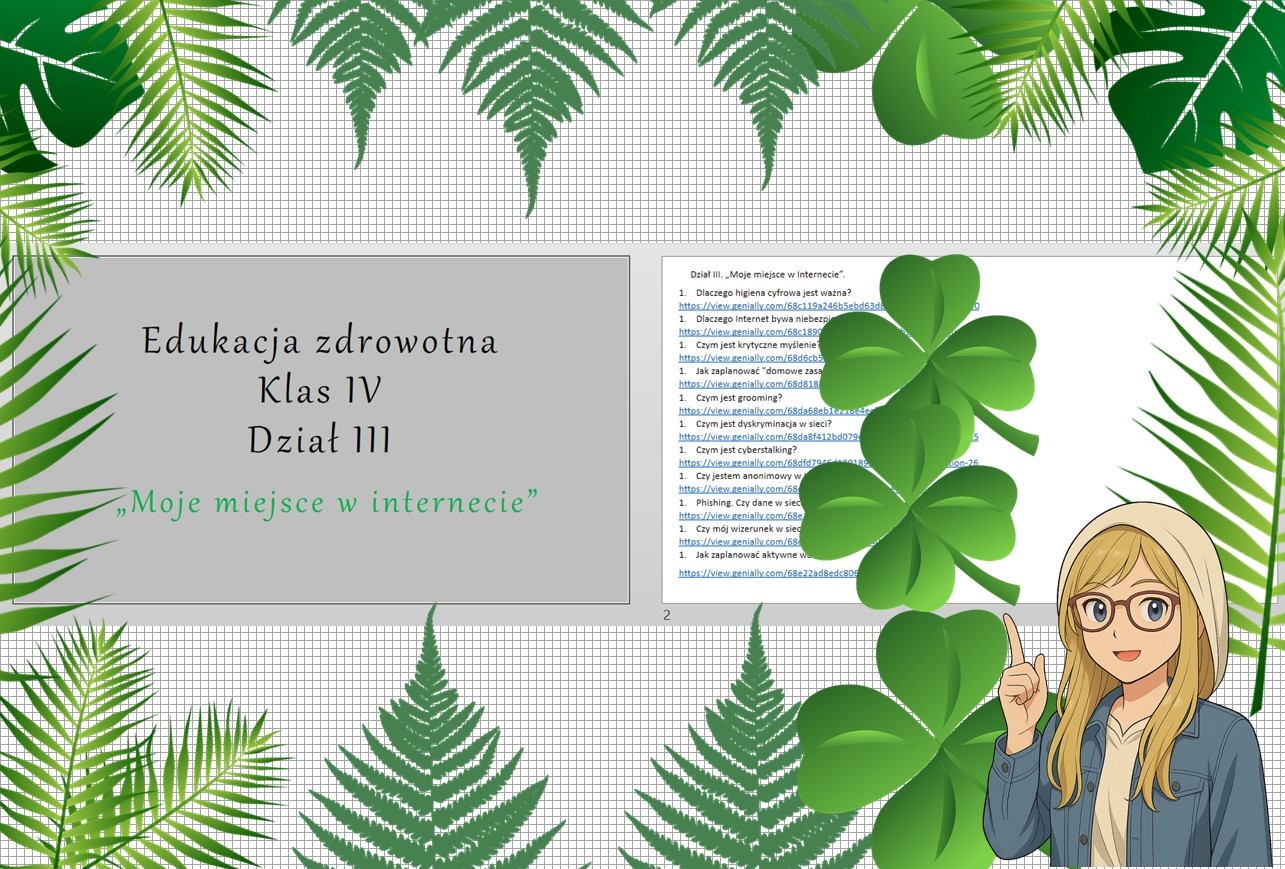Click the 'Edukacja zdrowotna' title text
Screen dimensions: 1285x869
coord(319,342)
